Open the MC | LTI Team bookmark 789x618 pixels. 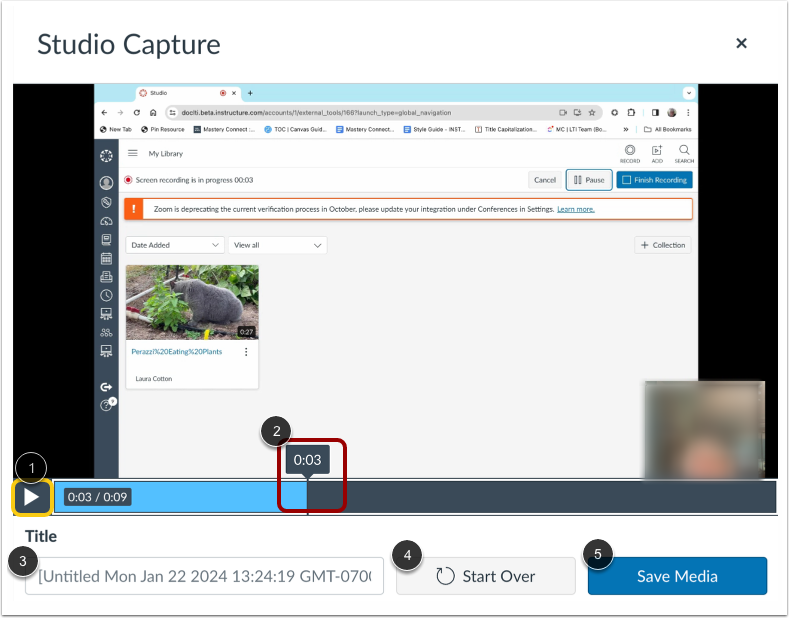click(577, 129)
